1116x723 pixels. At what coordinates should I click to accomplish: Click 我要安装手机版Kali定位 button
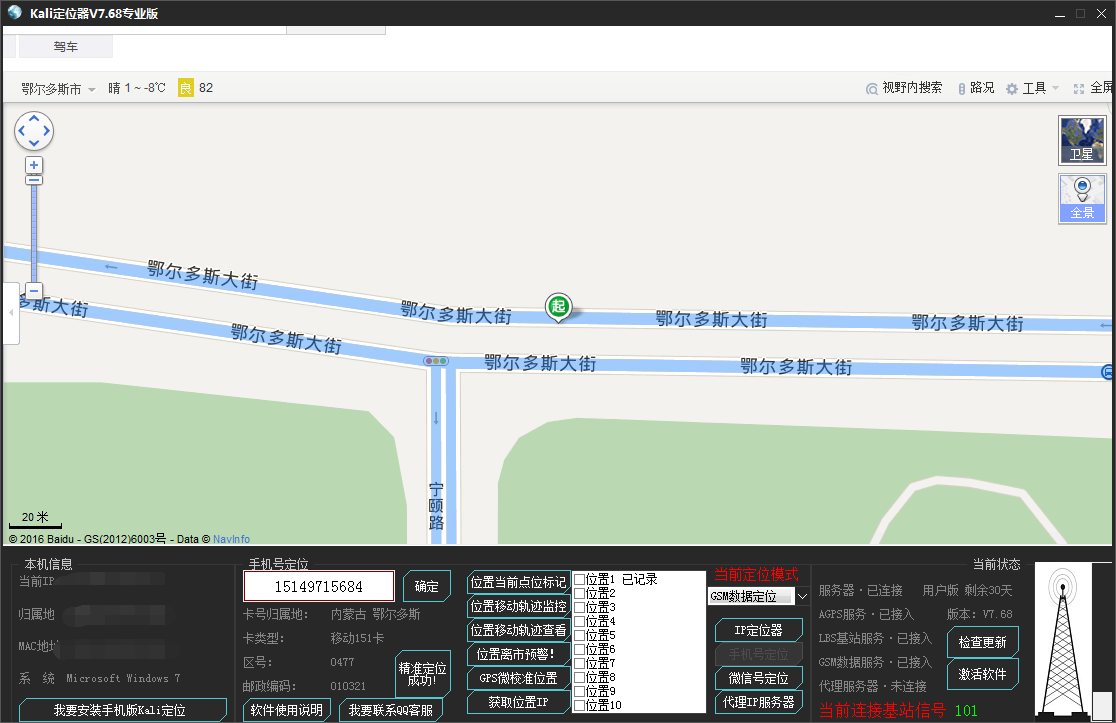[x=122, y=710]
